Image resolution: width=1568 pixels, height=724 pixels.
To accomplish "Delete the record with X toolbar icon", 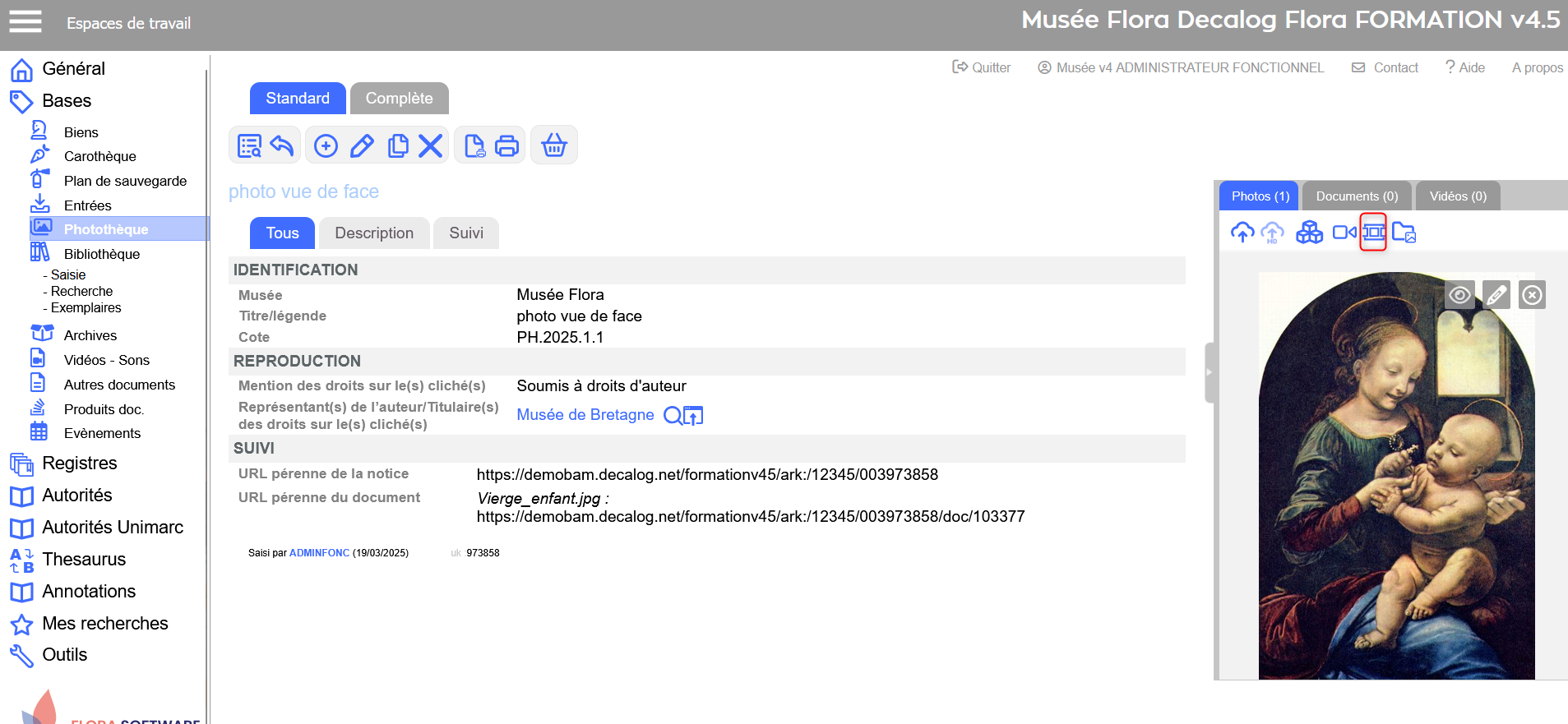I will pos(430,145).
